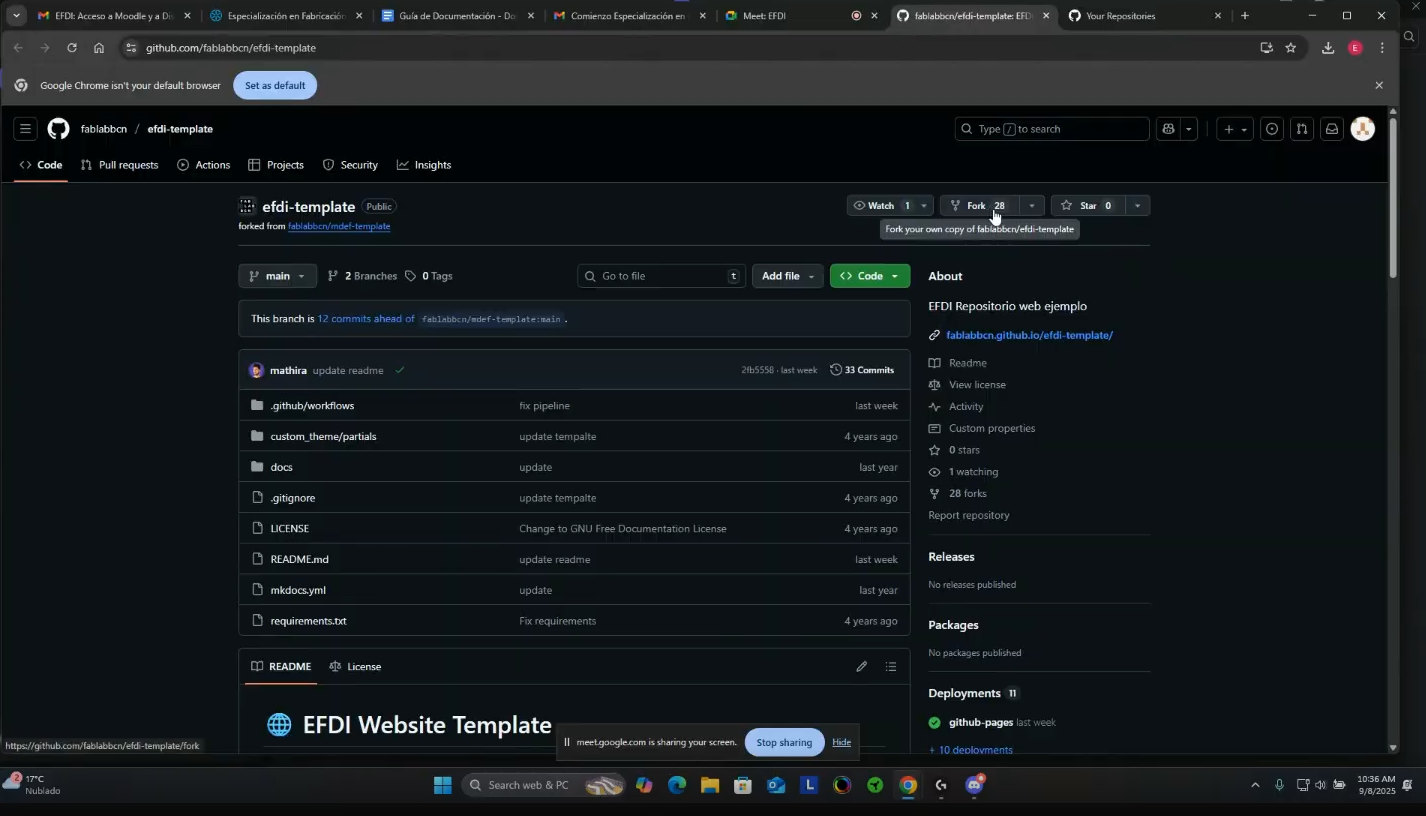The width and height of the screenshot is (1426, 816).
Task: Expand the main branch dropdown
Action: pos(277,276)
